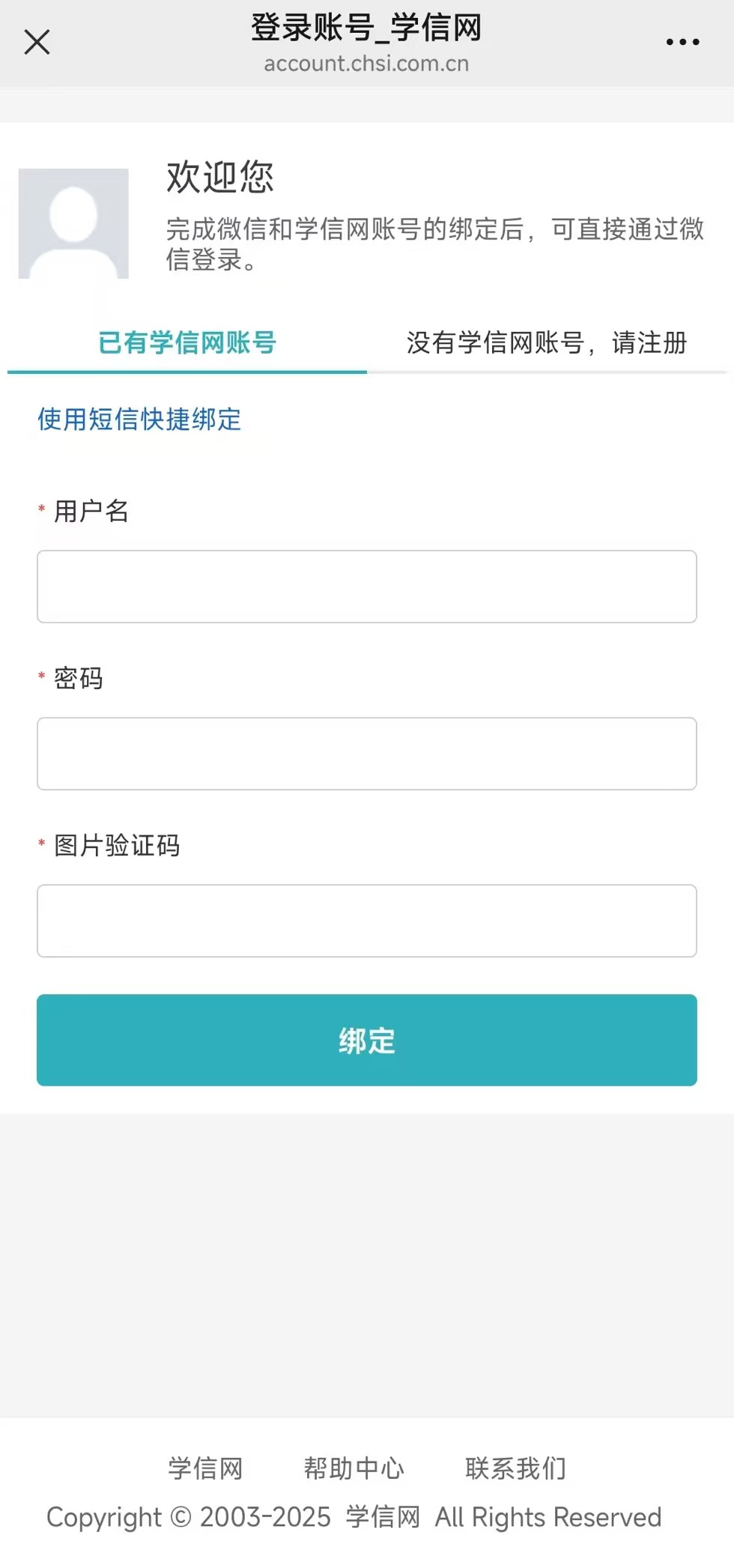The image size is (734, 1568).
Task: Open the 联系我们 footer link
Action: point(516,1468)
